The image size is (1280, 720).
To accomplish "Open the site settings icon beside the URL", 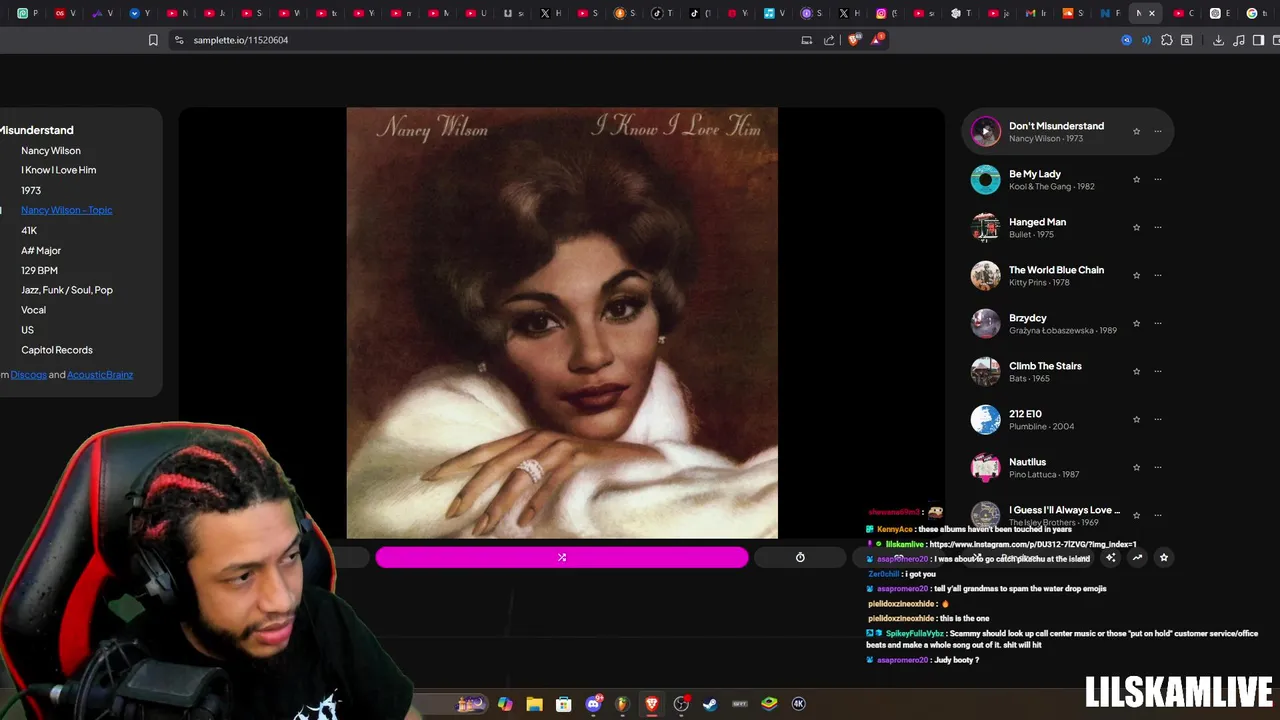I will (179, 40).
